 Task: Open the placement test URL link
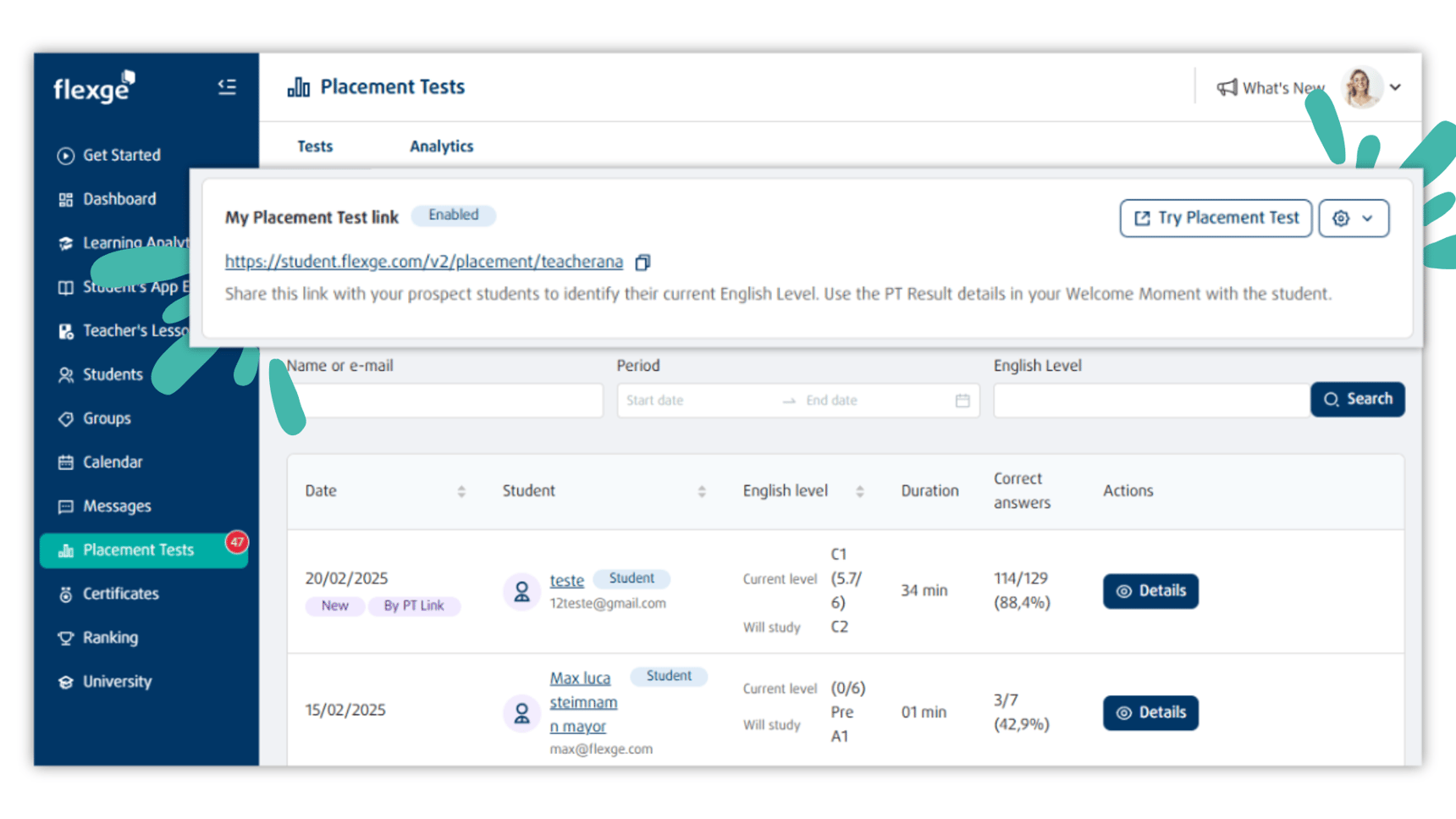click(x=423, y=262)
